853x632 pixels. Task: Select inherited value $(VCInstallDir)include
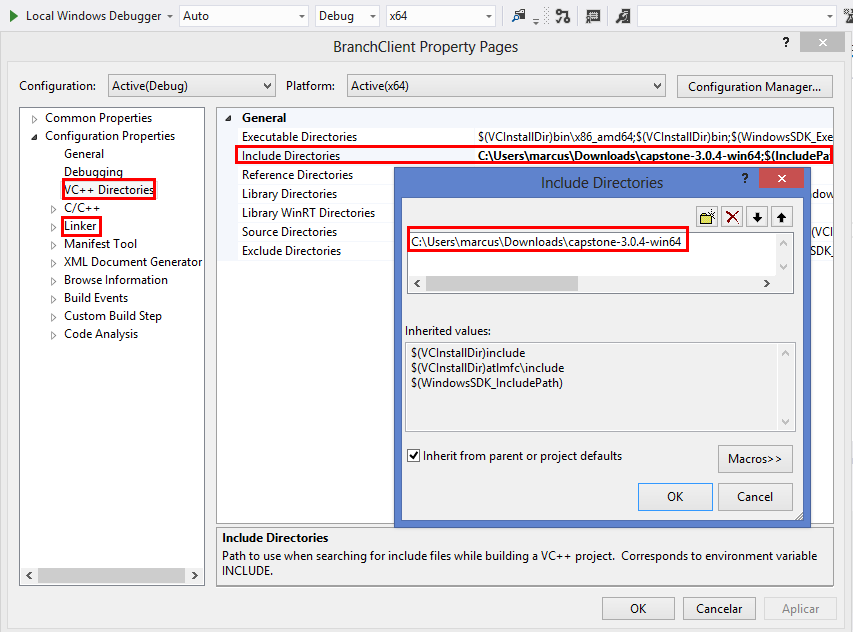tap(468, 352)
